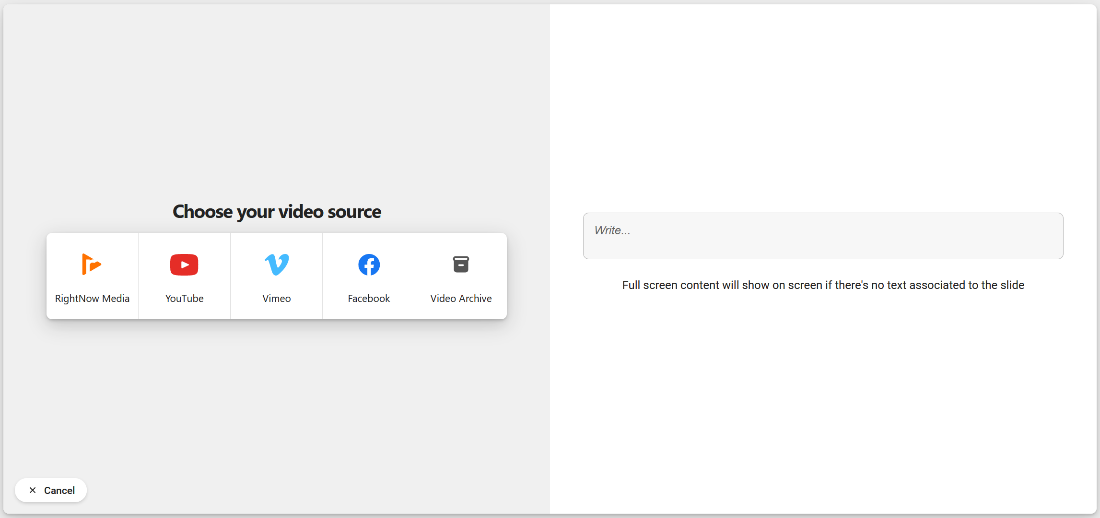Click the Cancel button

click(51, 490)
